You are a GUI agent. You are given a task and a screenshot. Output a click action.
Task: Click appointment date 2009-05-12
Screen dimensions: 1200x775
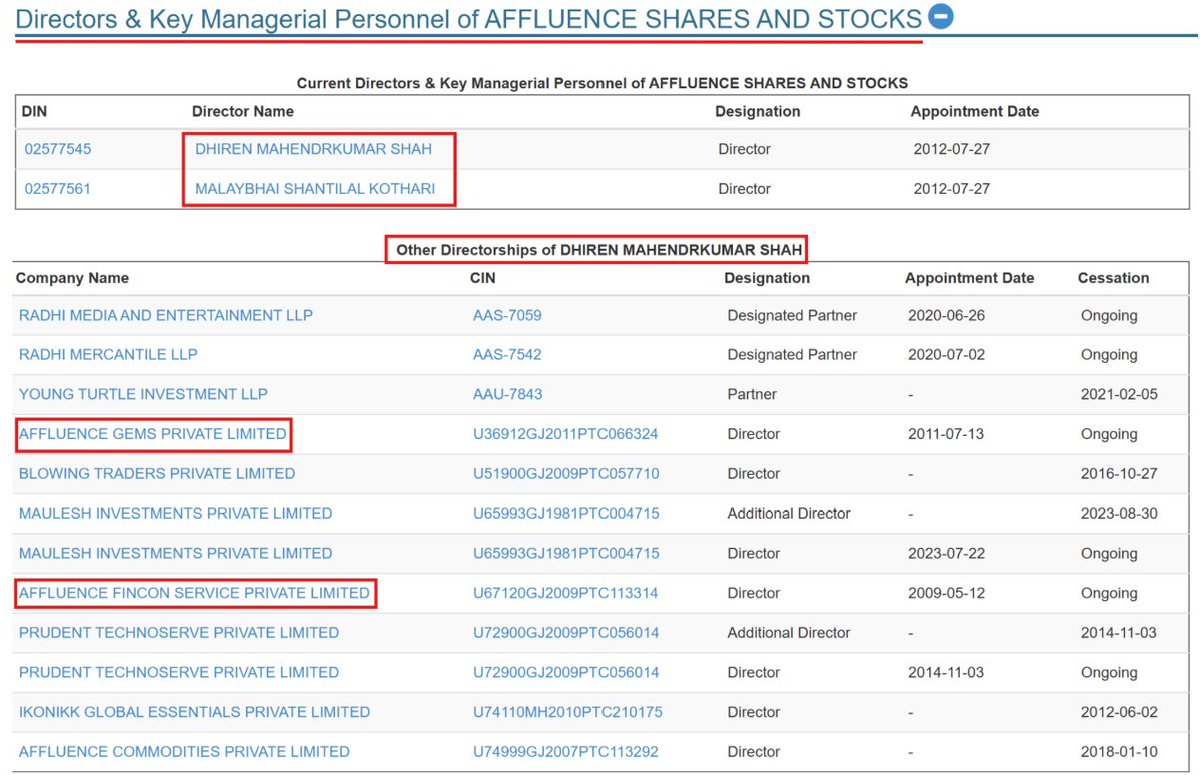tap(946, 593)
